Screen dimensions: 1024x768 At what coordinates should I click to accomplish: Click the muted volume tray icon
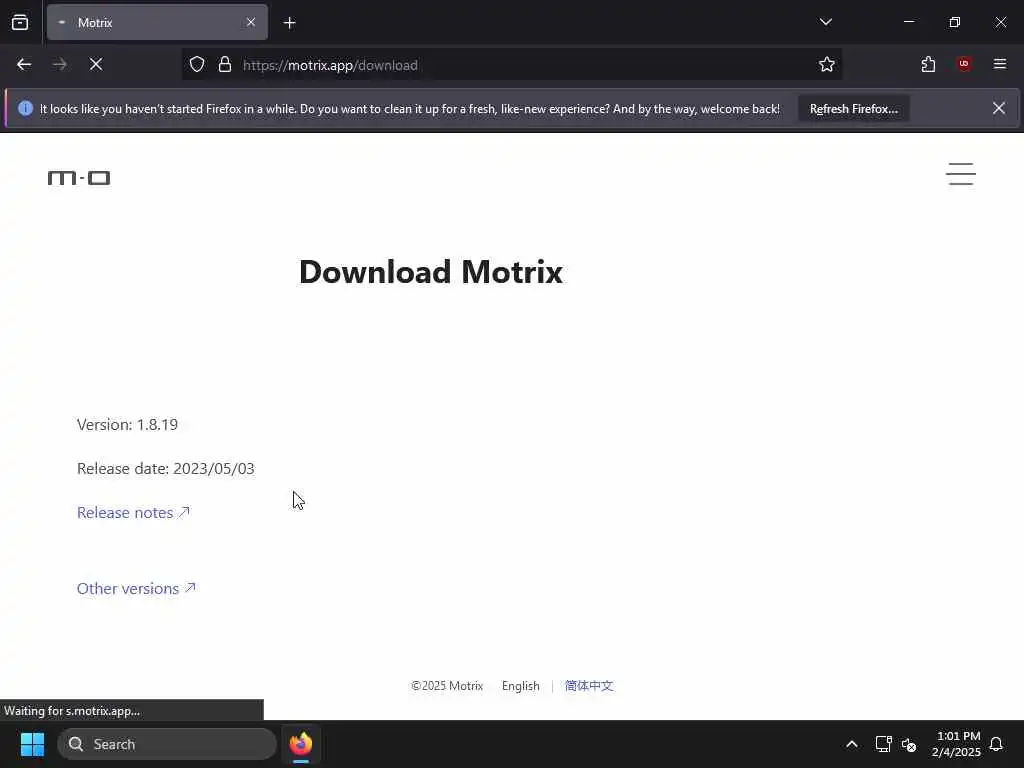click(909, 744)
